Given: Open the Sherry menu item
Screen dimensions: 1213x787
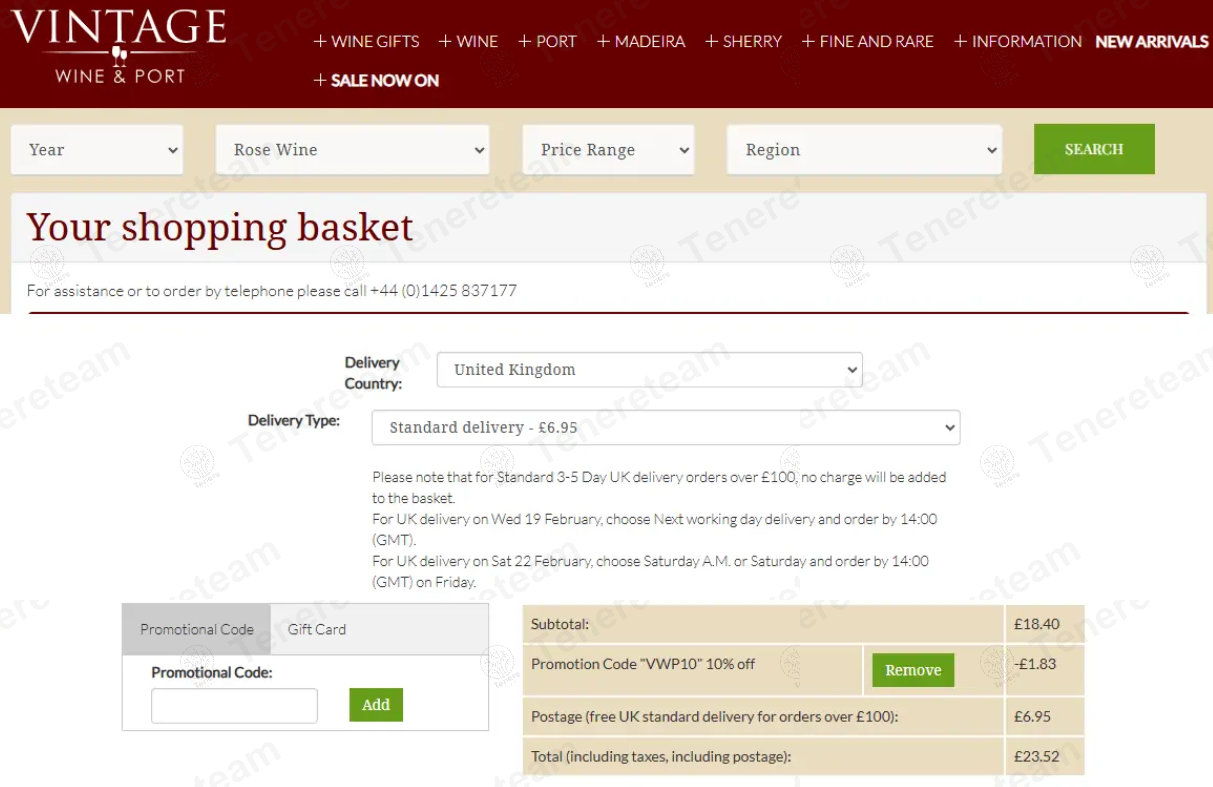Looking at the screenshot, I should 743,41.
